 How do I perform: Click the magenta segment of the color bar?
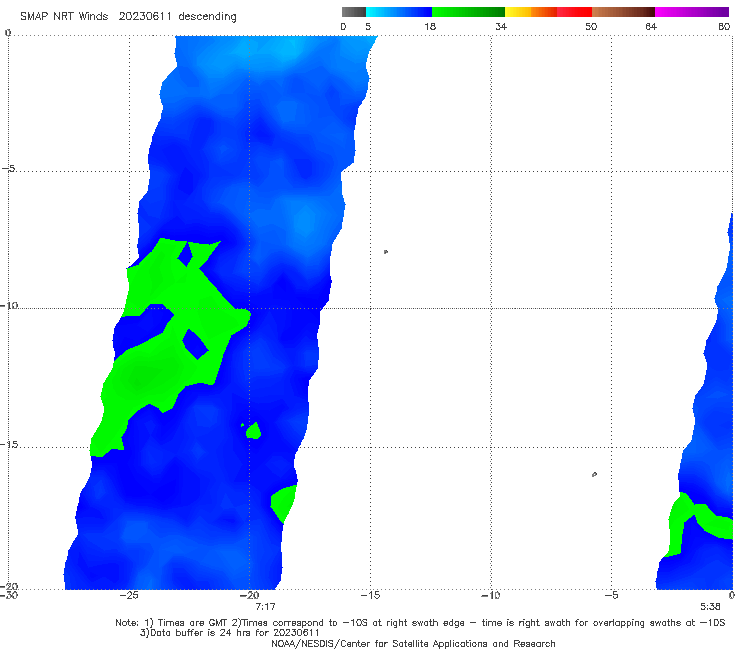coord(692,12)
